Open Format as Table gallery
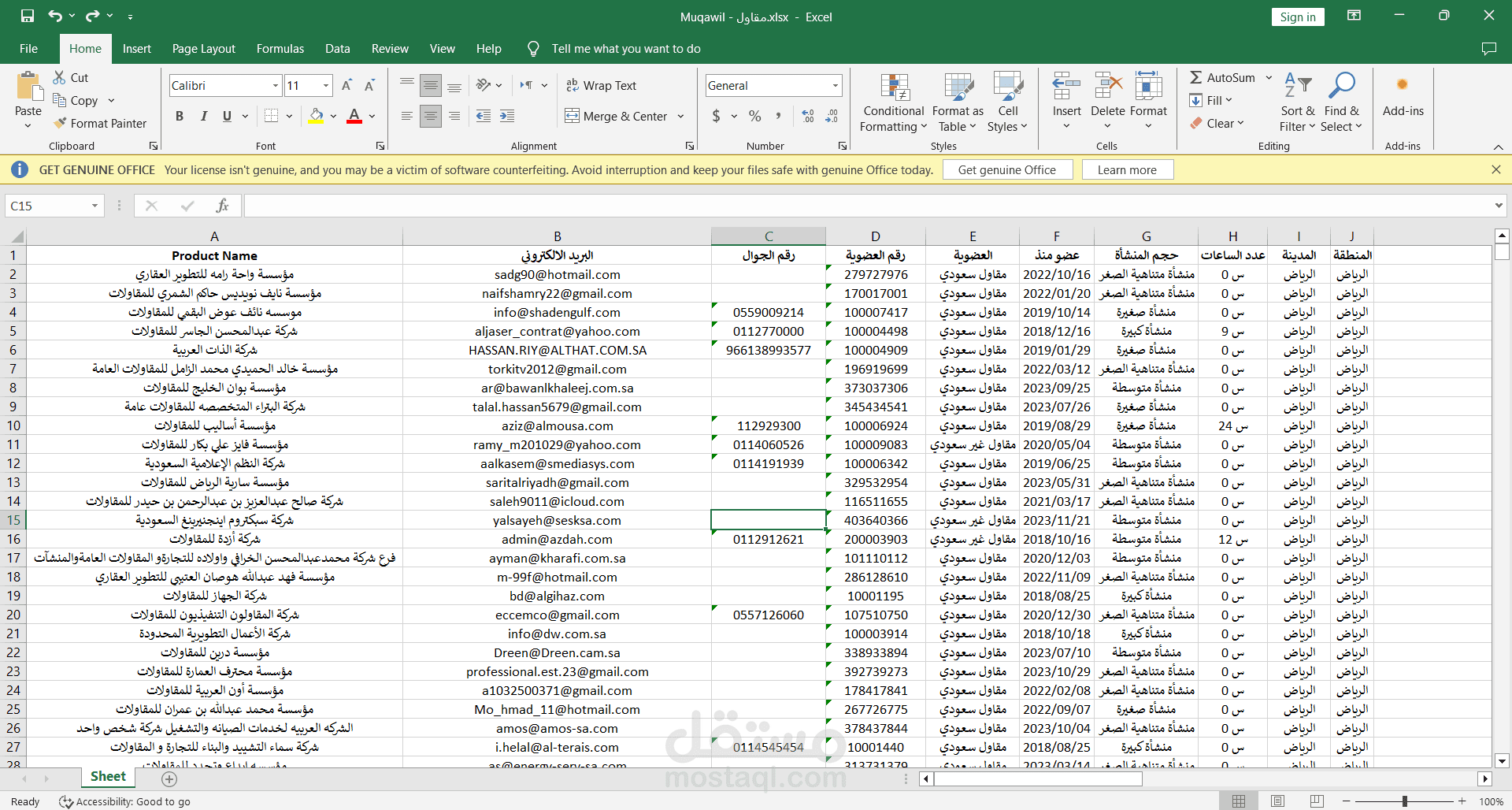The width and height of the screenshot is (1512, 810). click(x=958, y=102)
